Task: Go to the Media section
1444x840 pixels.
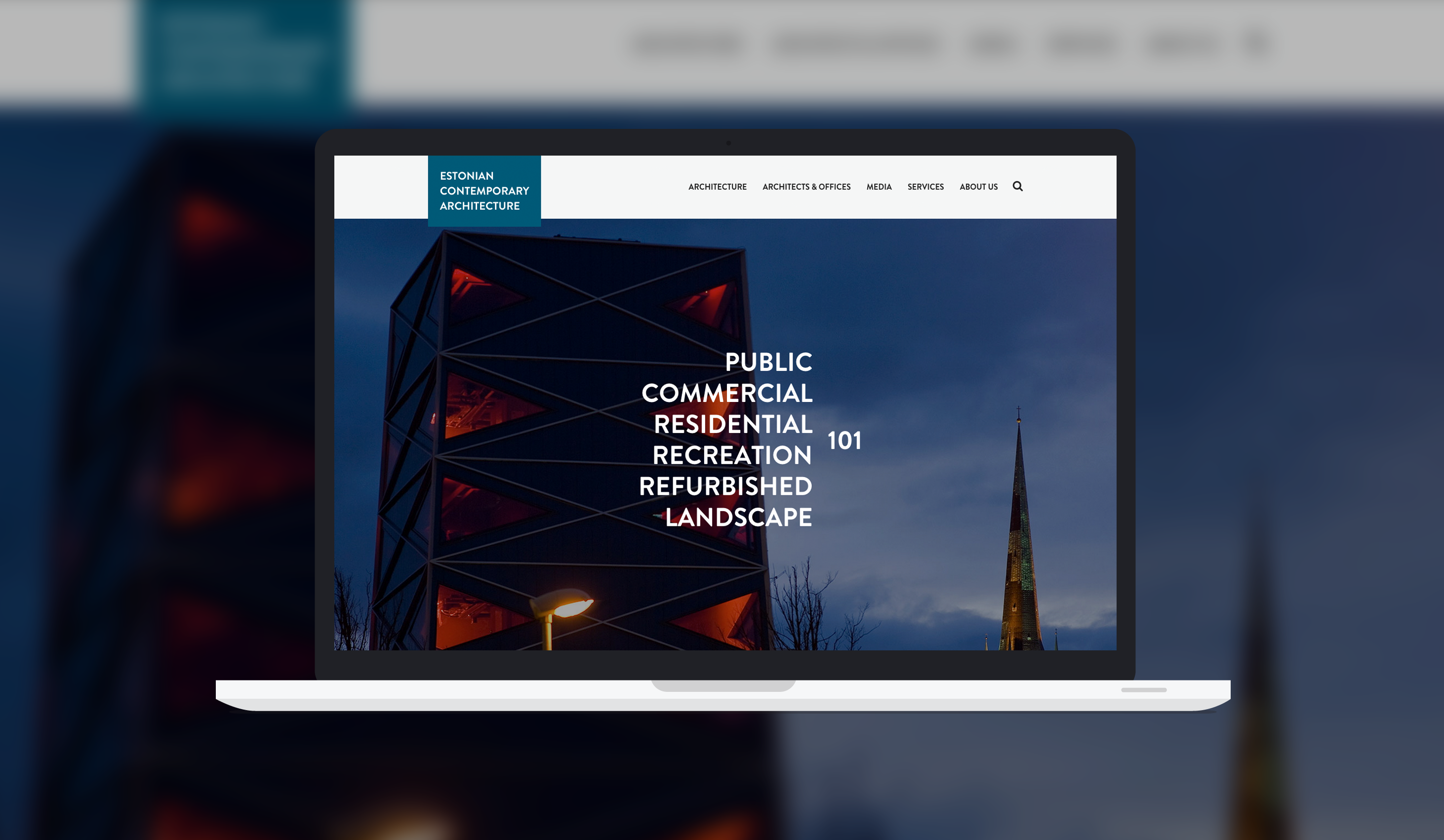Action: pos(879,187)
